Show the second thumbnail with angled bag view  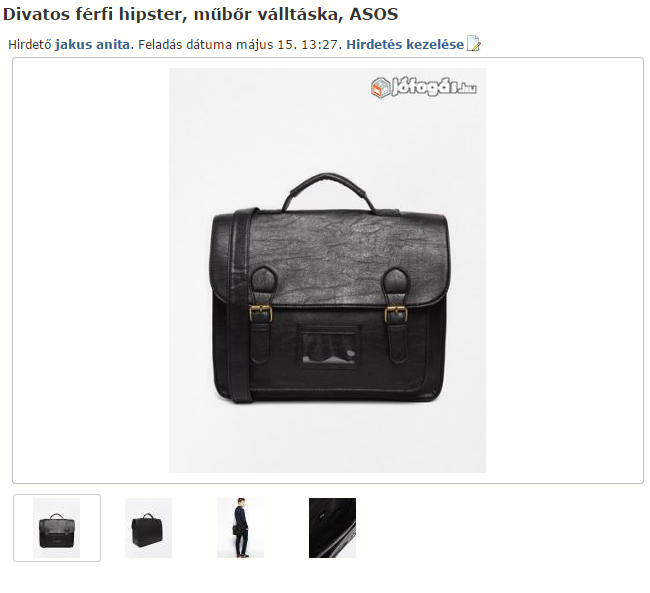(148, 527)
